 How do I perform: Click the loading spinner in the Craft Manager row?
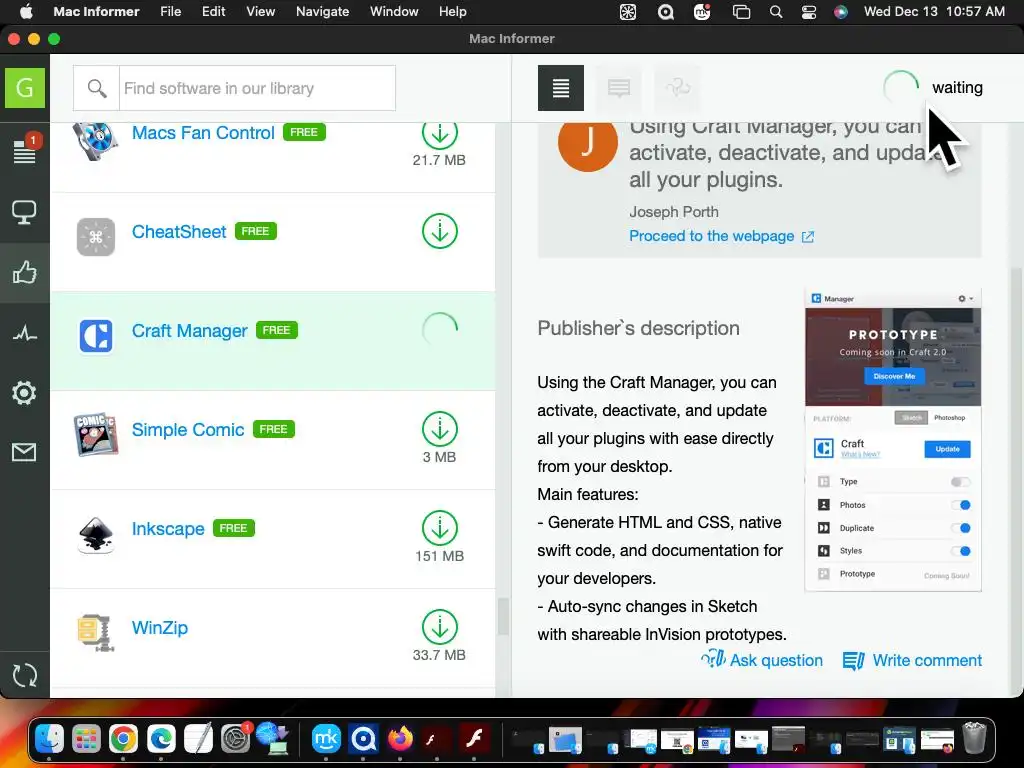(440, 330)
